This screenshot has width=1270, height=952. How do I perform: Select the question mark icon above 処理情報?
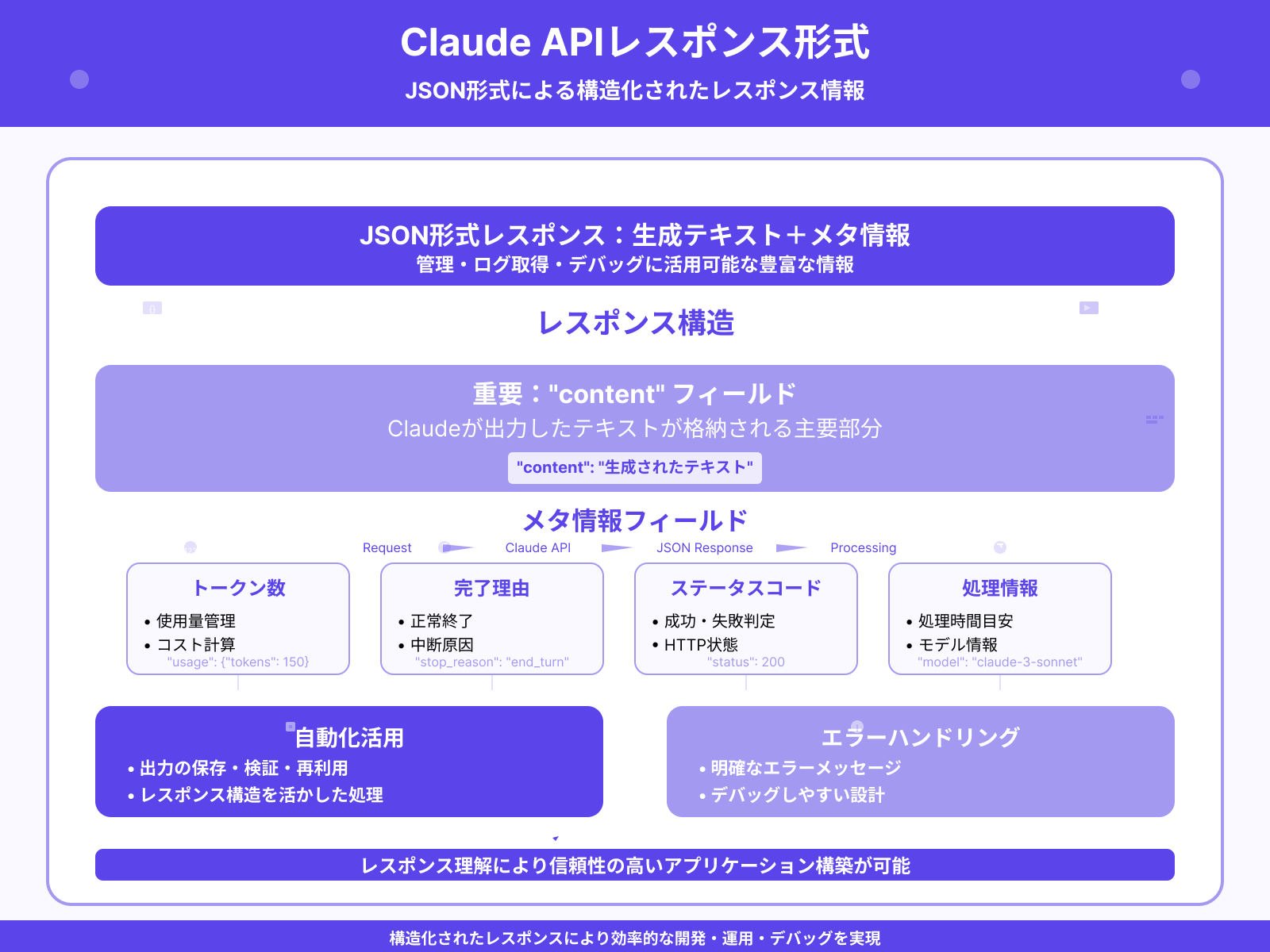click(x=1000, y=546)
